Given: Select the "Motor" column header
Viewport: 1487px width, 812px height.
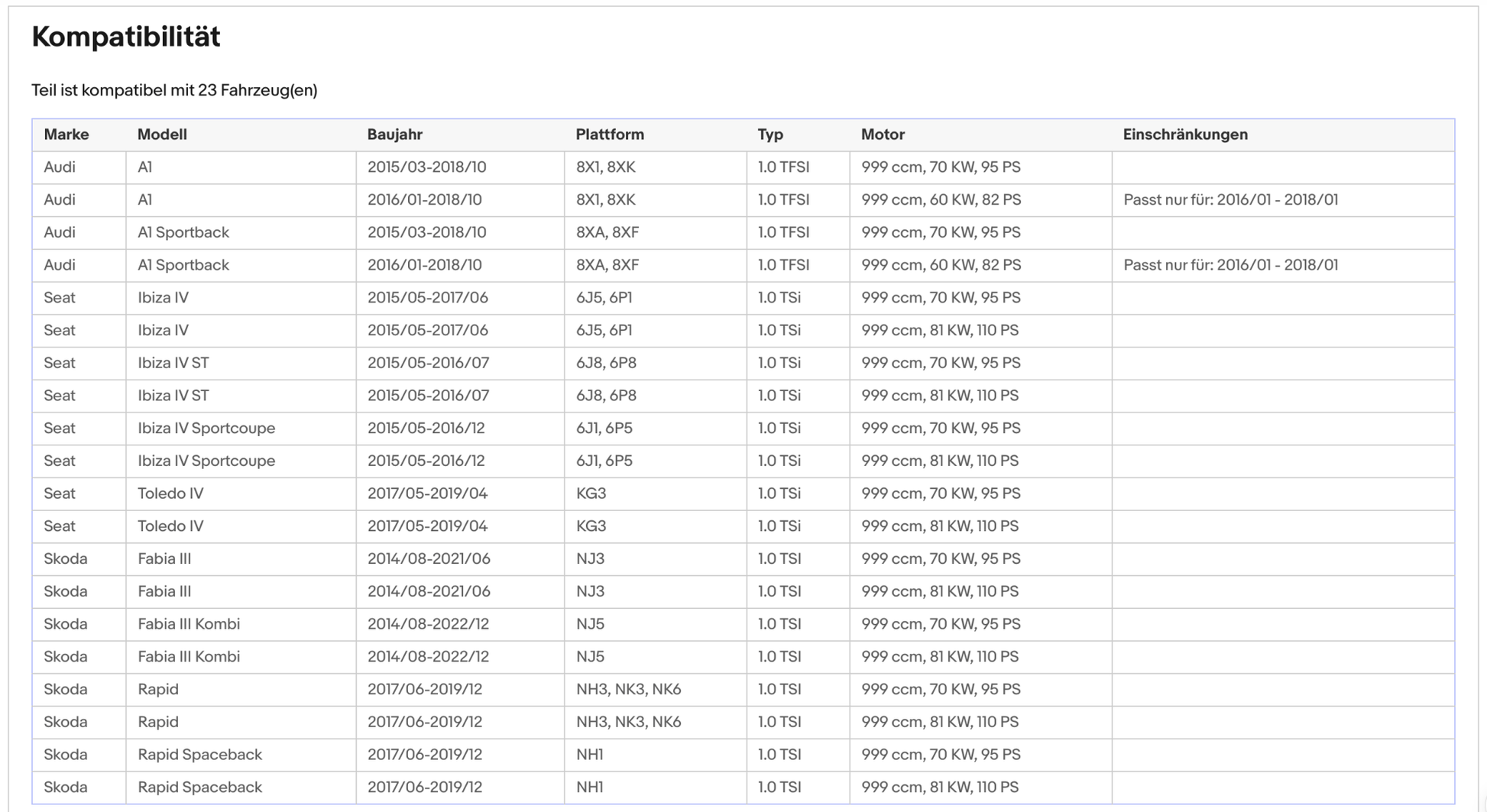Looking at the screenshot, I should coord(883,134).
